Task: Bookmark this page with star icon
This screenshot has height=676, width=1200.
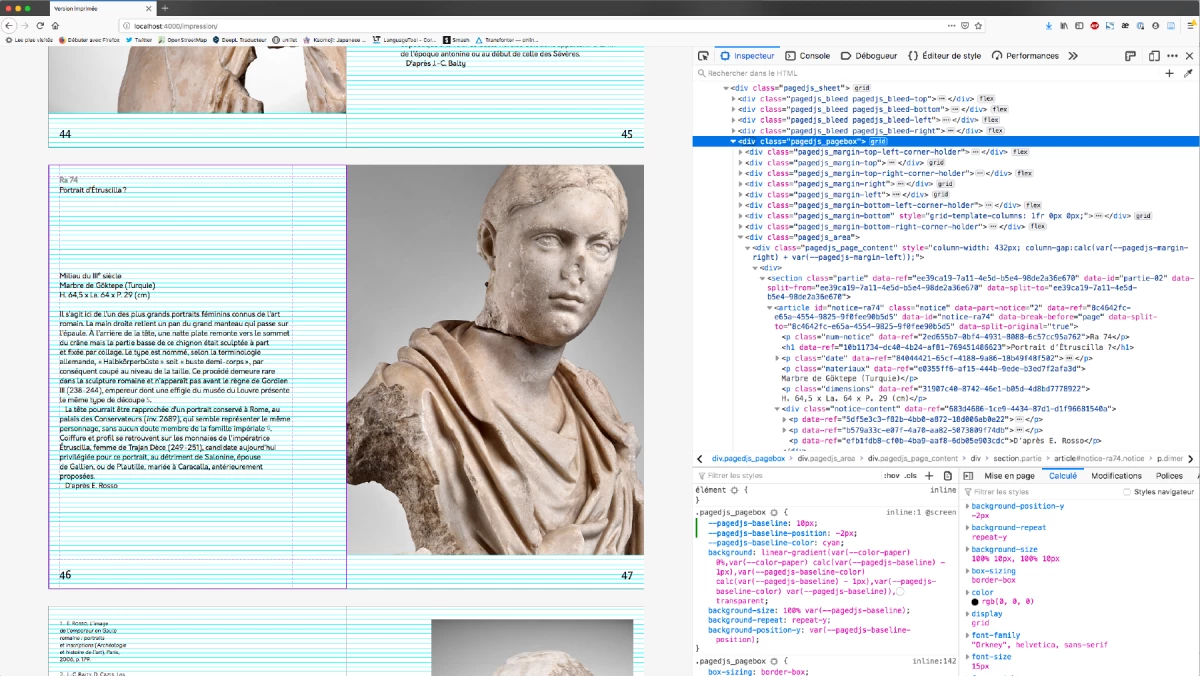Action: (980, 25)
